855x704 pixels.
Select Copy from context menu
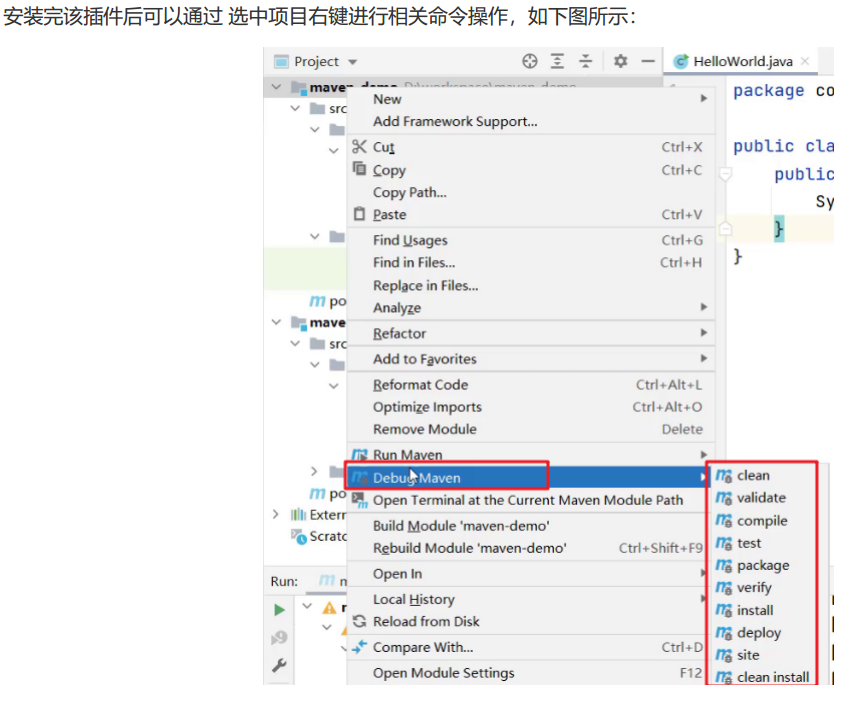click(531, 170)
